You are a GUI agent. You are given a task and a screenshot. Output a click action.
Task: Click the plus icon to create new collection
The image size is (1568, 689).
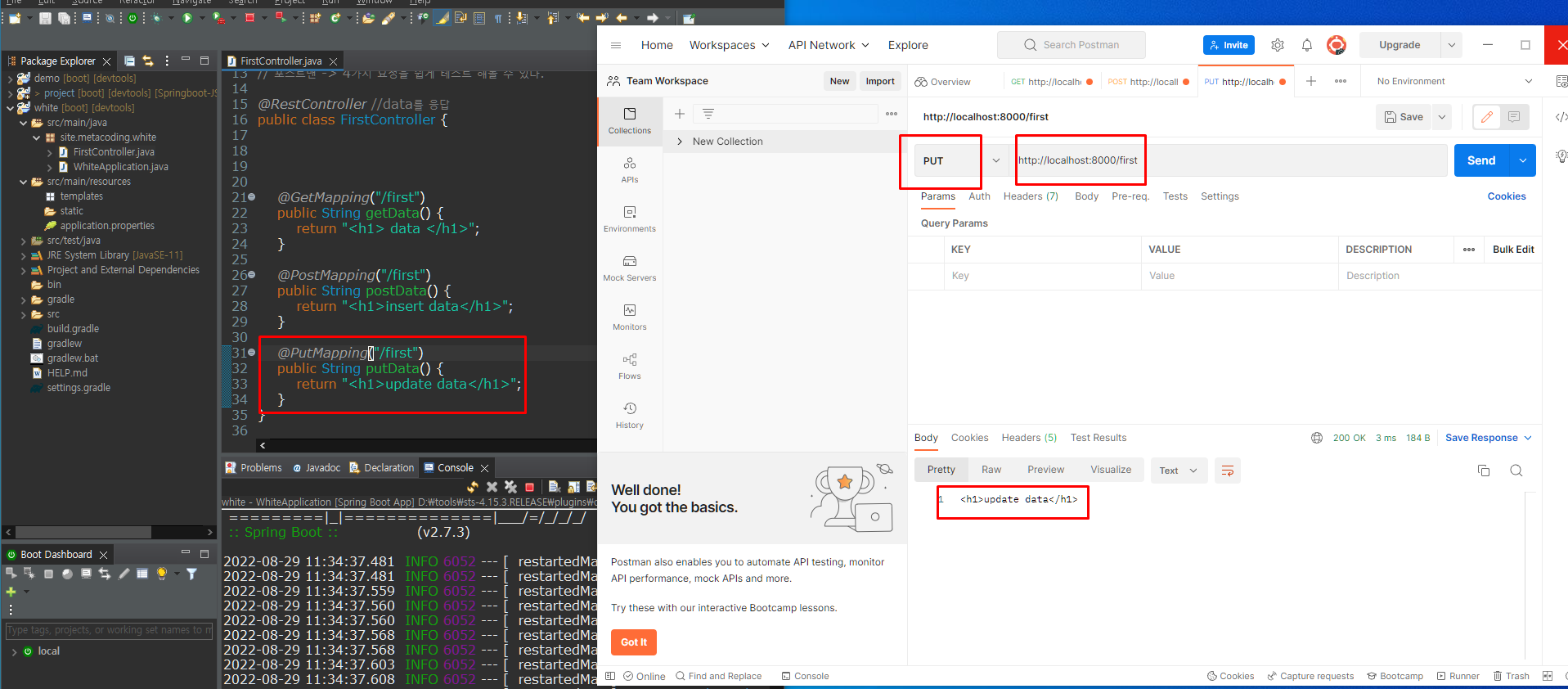point(680,114)
